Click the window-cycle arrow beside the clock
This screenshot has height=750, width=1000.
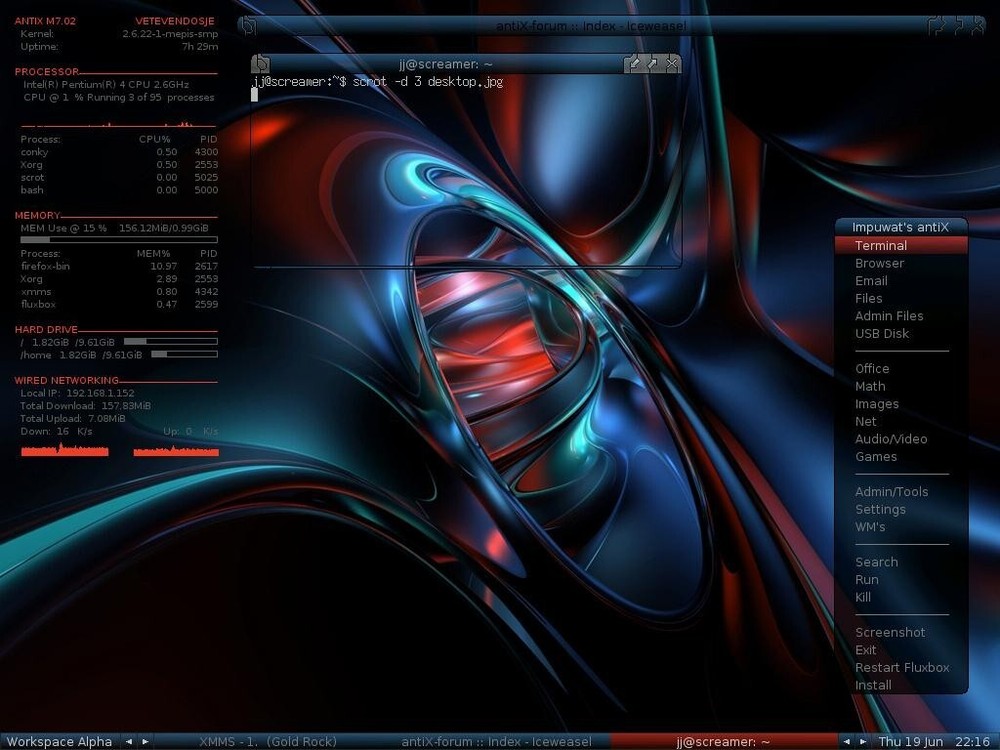click(x=846, y=741)
